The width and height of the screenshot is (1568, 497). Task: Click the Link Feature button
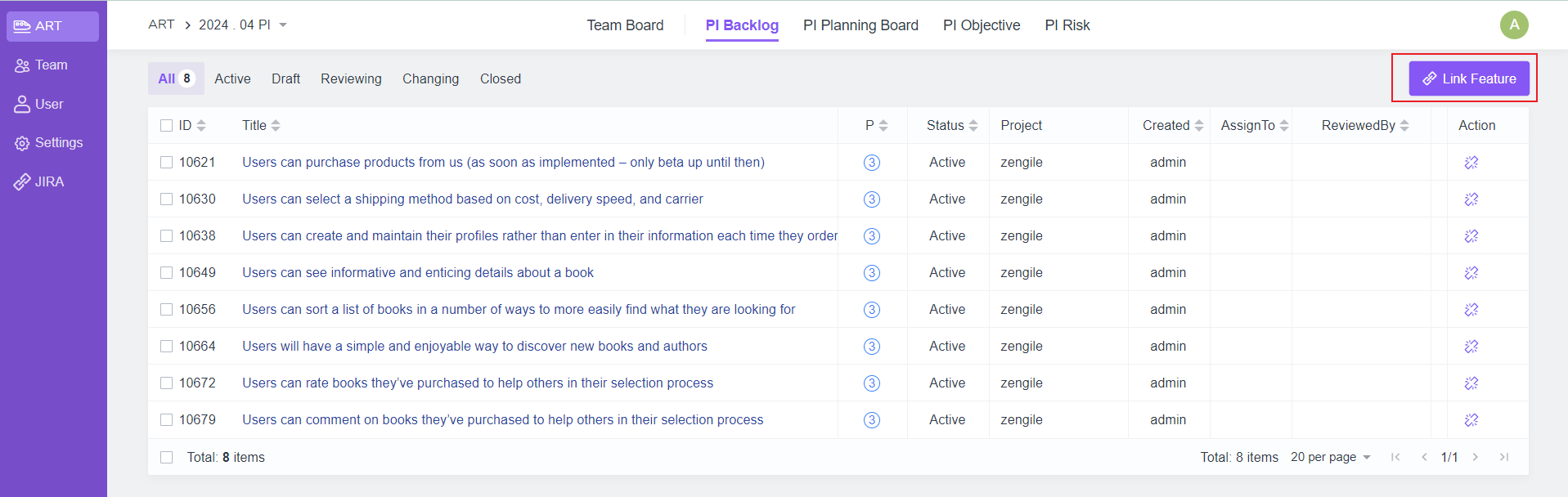(x=1468, y=79)
